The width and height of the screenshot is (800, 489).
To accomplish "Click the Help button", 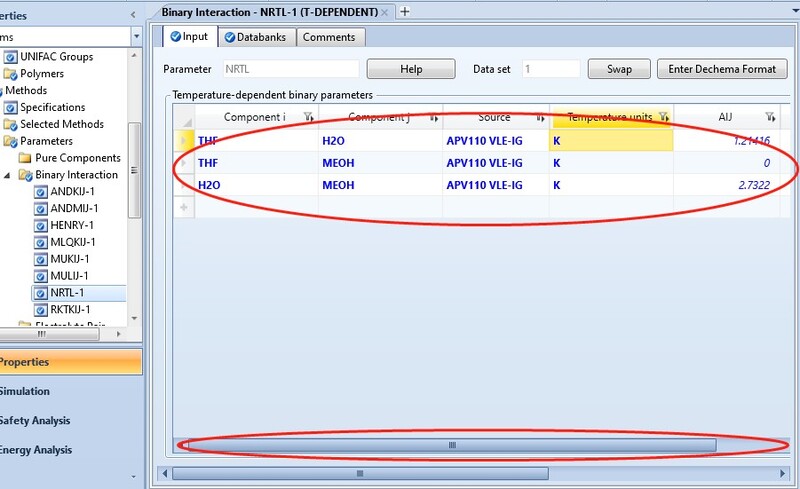I will 411,69.
